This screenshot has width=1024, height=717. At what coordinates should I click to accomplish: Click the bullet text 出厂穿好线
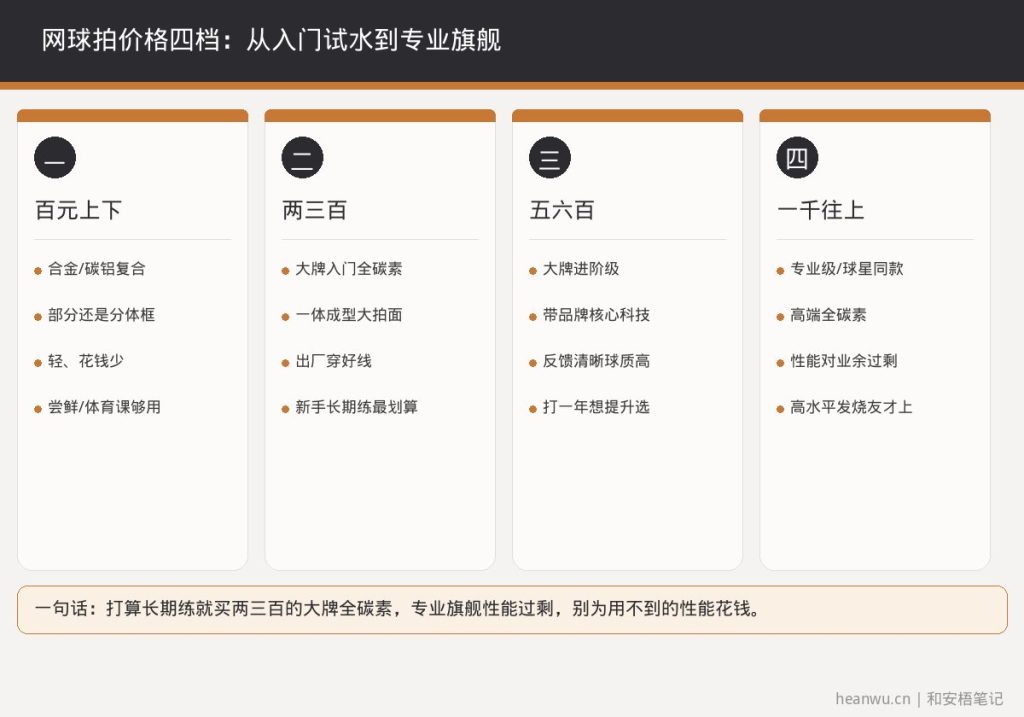point(334,361)
